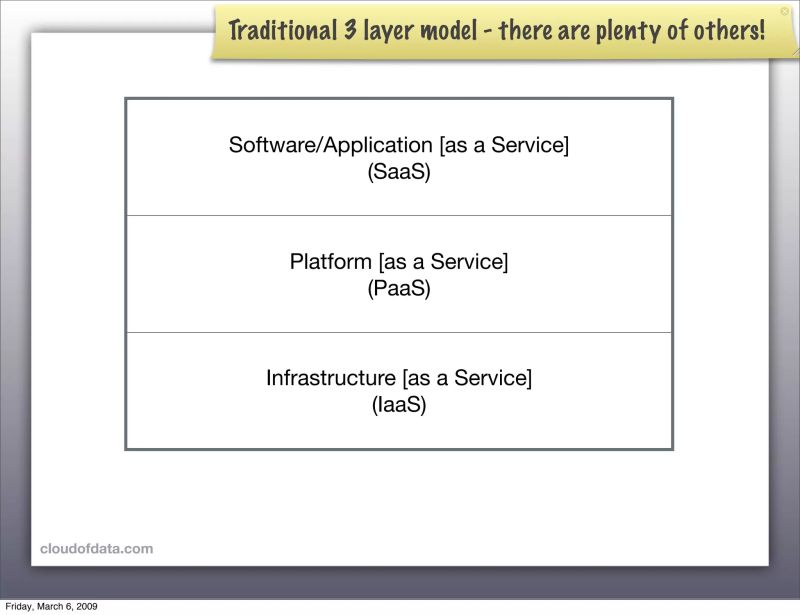
Task: Select the Infrastructure [as a Service] text
Action: click(398, 378)
